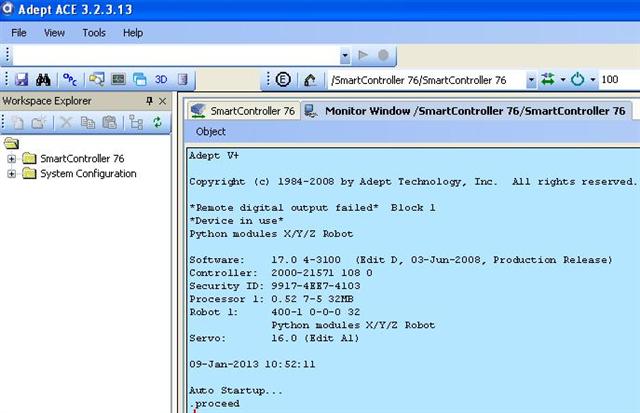The height and width of the screenshot is (413, 640).
Task: Pin the Workspace Explorer panel
Action: [x=149, y=100]
